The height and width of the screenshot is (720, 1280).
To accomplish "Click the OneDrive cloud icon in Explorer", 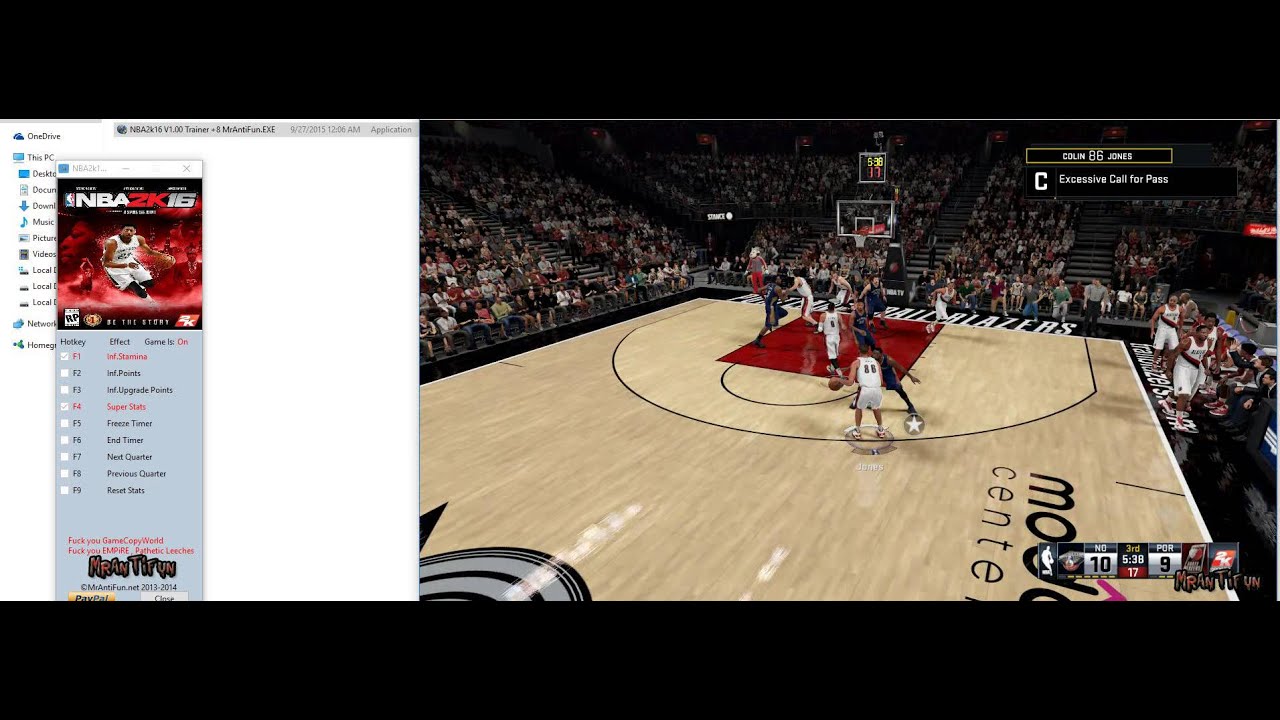I will (18, 136).
